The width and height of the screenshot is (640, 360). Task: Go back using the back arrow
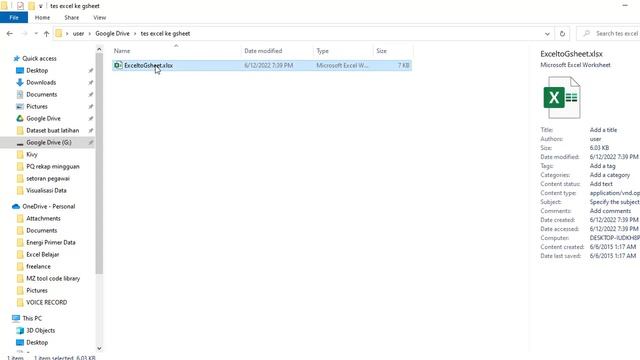(x=10, y=33)
